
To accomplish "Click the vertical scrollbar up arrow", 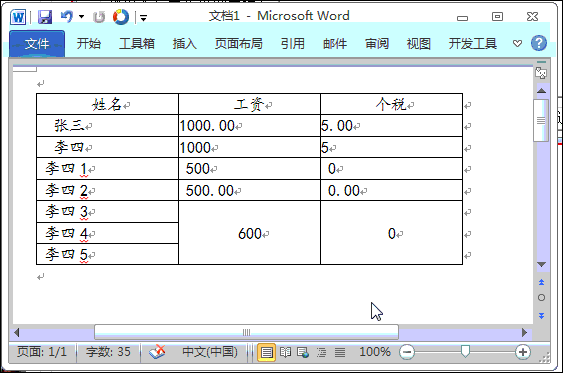I will click(541, 90).
